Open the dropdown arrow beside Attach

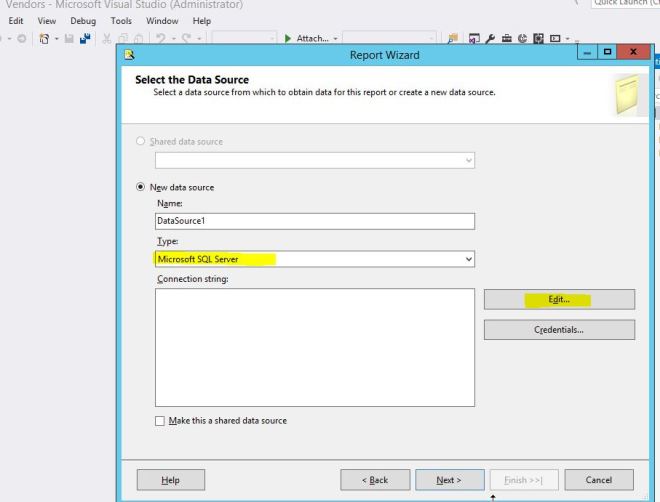tap(335, 39)
